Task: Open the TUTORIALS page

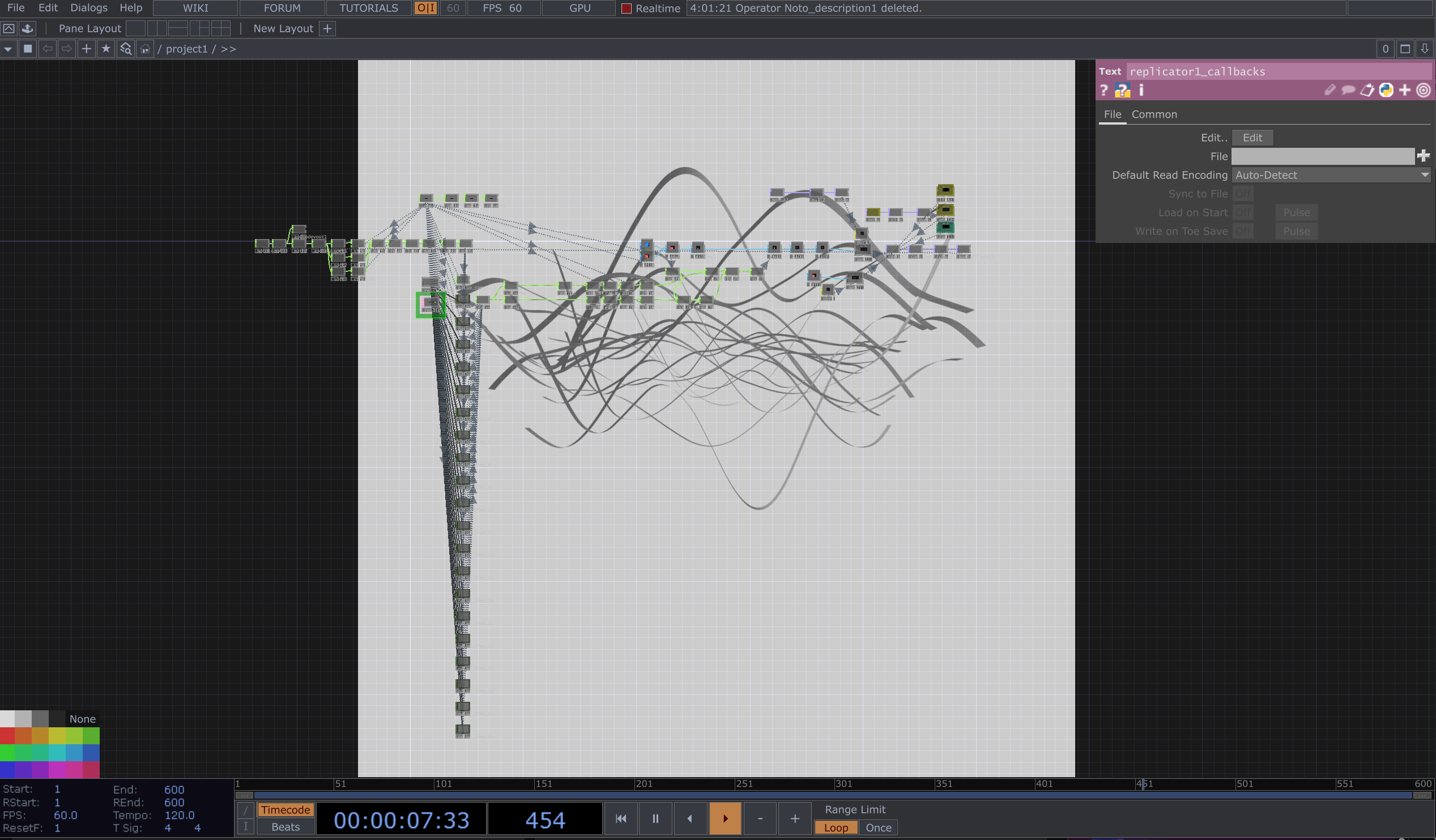Action: (368, 8)
